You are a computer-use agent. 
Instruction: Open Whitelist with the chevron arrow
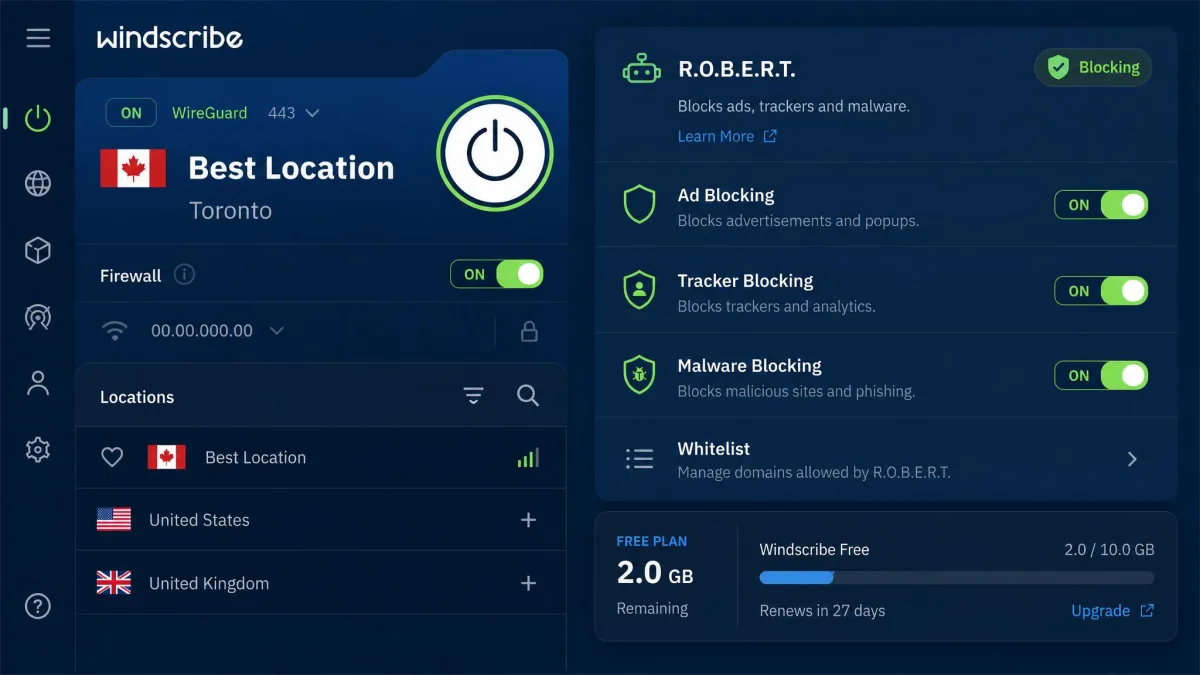tap(1132, 459)
